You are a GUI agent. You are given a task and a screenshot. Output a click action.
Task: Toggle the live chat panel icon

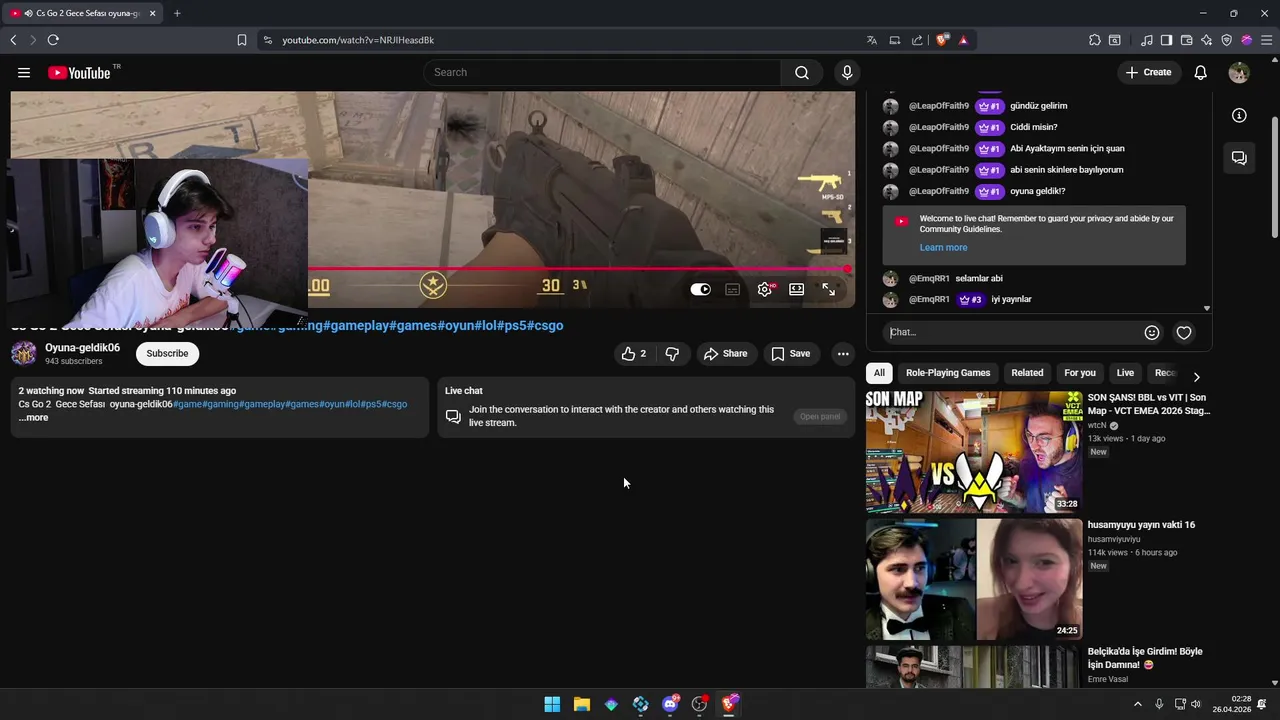point(1239,158)
